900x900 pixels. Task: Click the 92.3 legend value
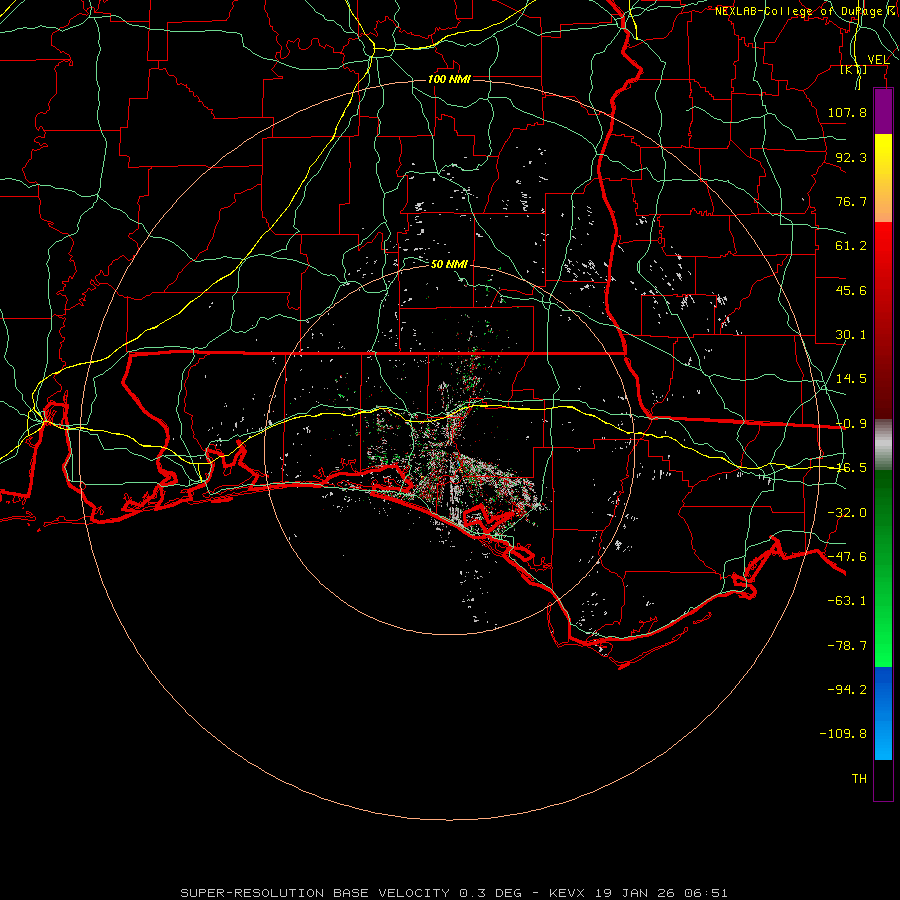851,157
